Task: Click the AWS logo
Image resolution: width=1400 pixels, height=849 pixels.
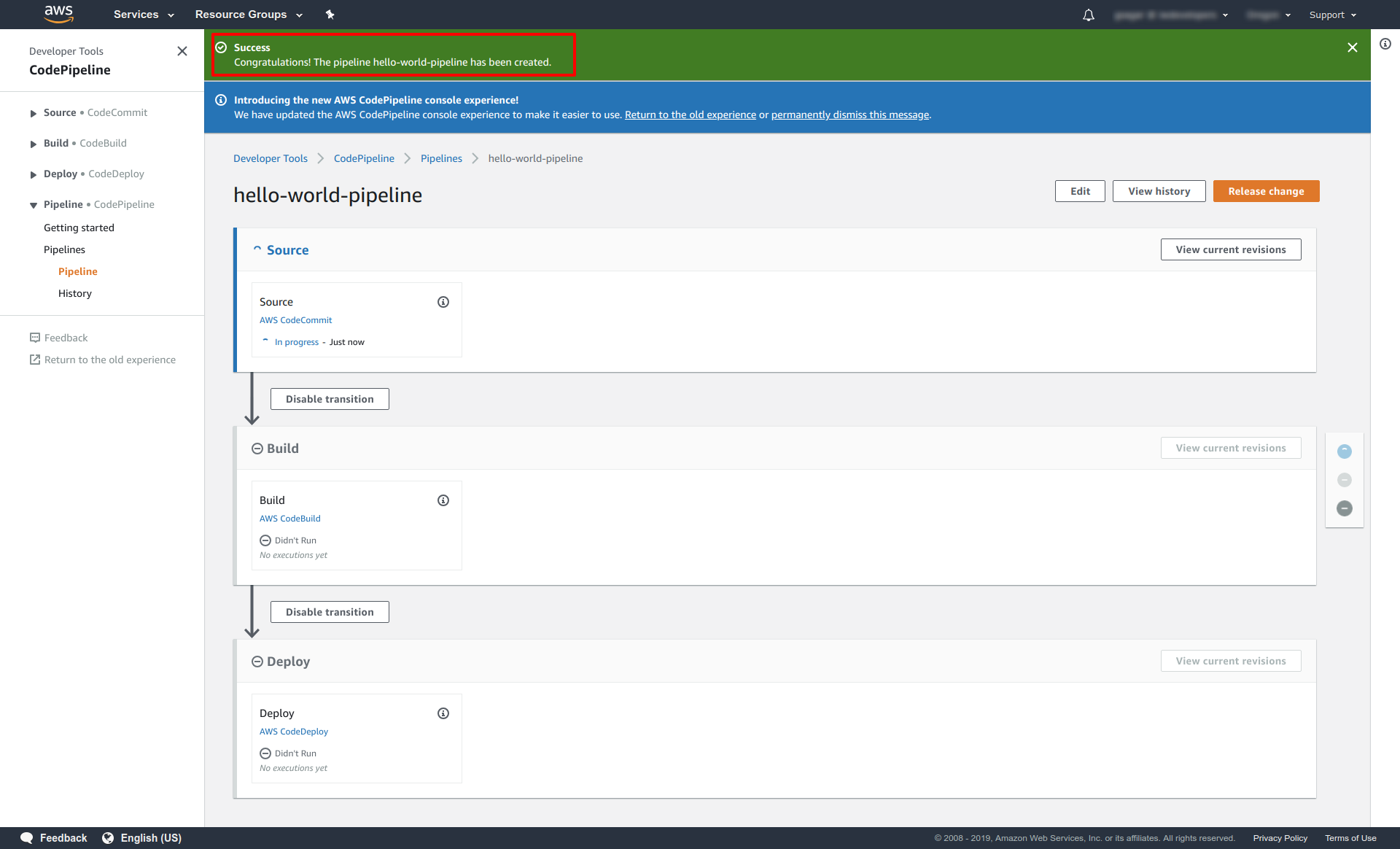Action: click(x=58, y=14)
